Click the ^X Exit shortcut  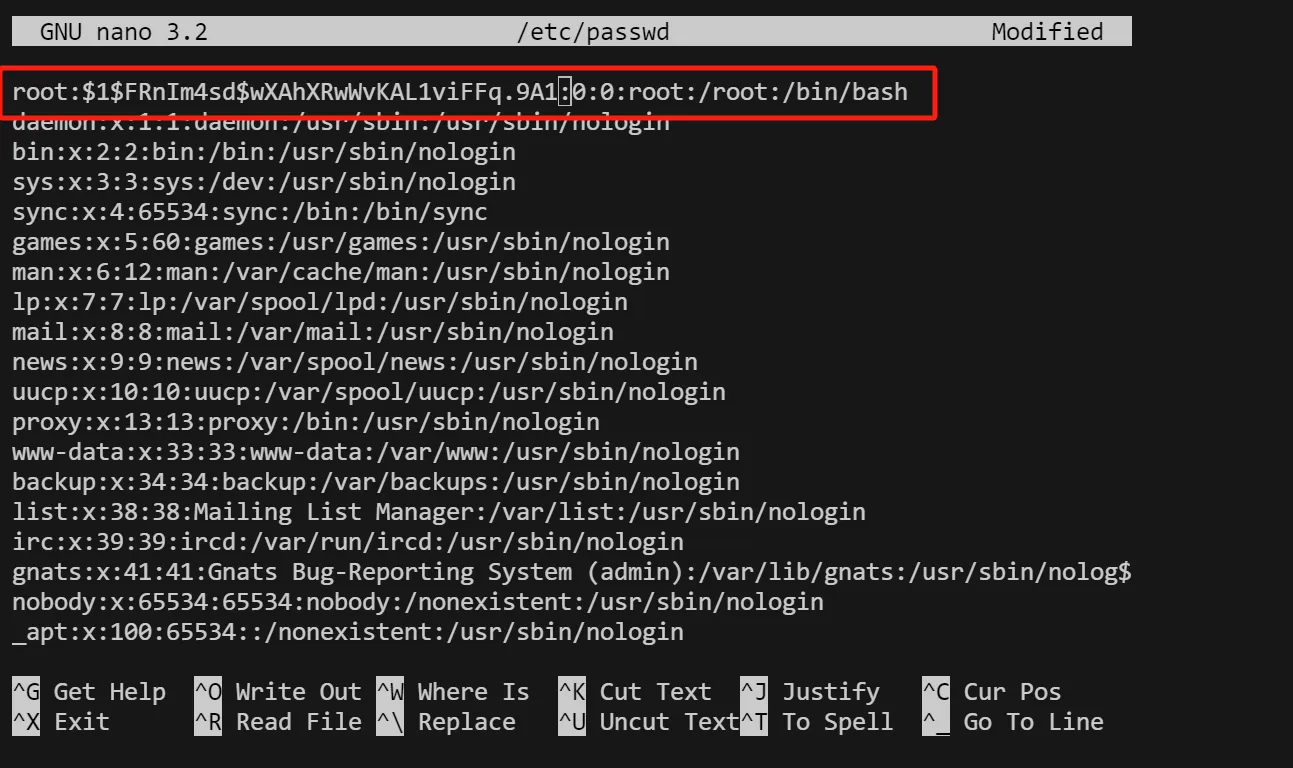61,722
